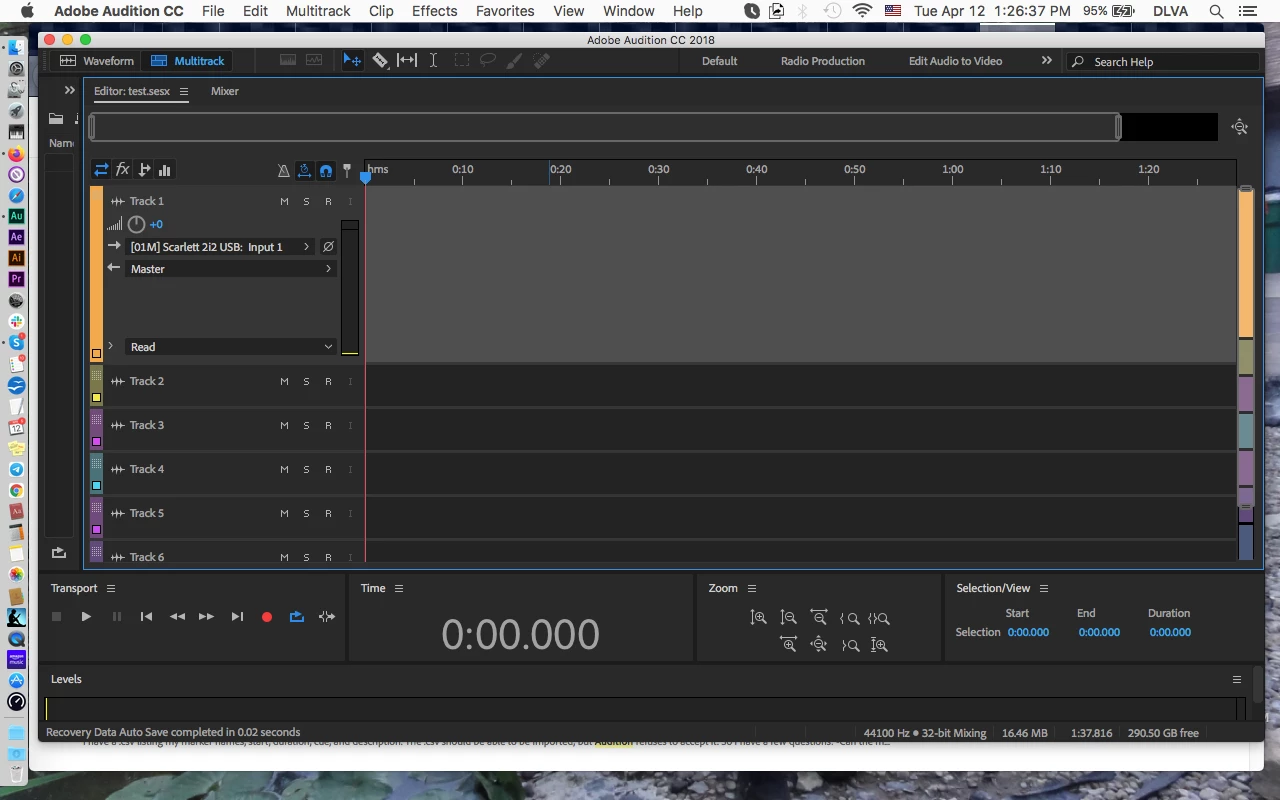Screen dimensions: 1280x800
Task: Click the zoom-to-fit icon beside navigator
Action: pyautogui.click(x=1240, y=127)
